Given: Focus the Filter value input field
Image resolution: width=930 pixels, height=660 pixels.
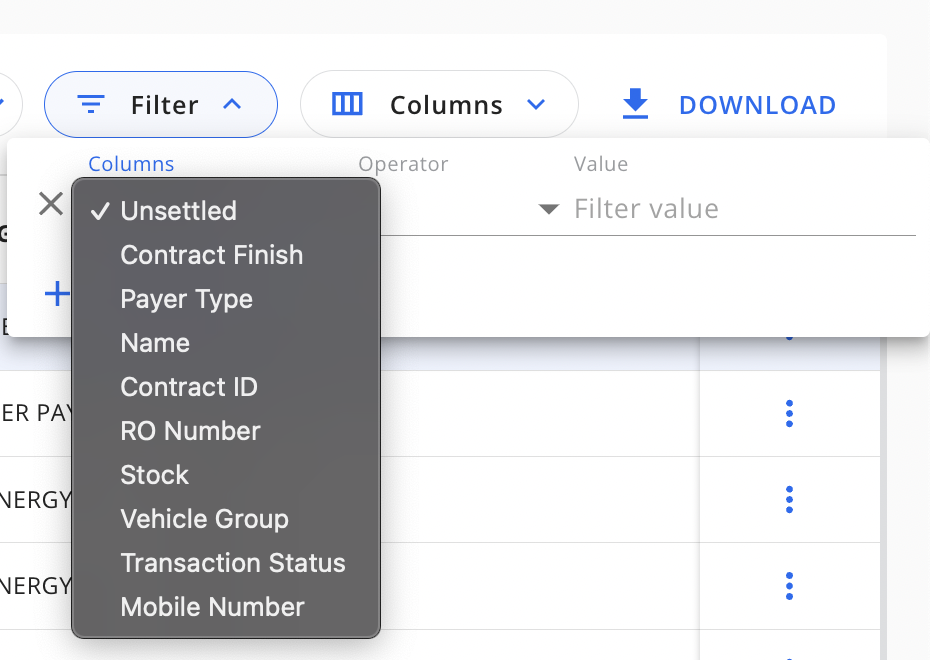Looking at the screenshot, I should (x=744, y=209).
